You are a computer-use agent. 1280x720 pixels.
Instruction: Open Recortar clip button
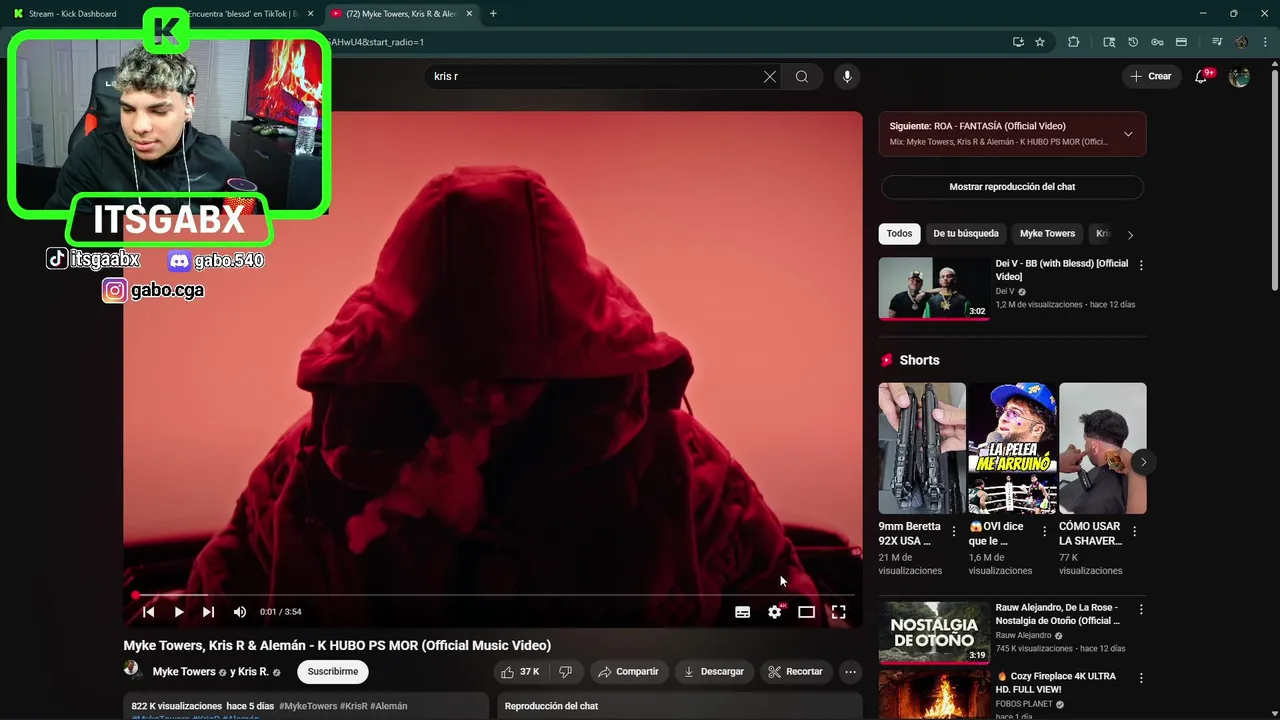click(796, 672)
